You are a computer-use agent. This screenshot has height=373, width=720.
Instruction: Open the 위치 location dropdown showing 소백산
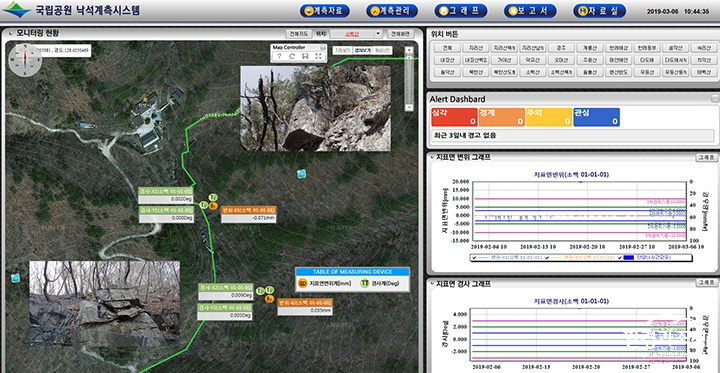pyautogui.click(x=355, y=34)
